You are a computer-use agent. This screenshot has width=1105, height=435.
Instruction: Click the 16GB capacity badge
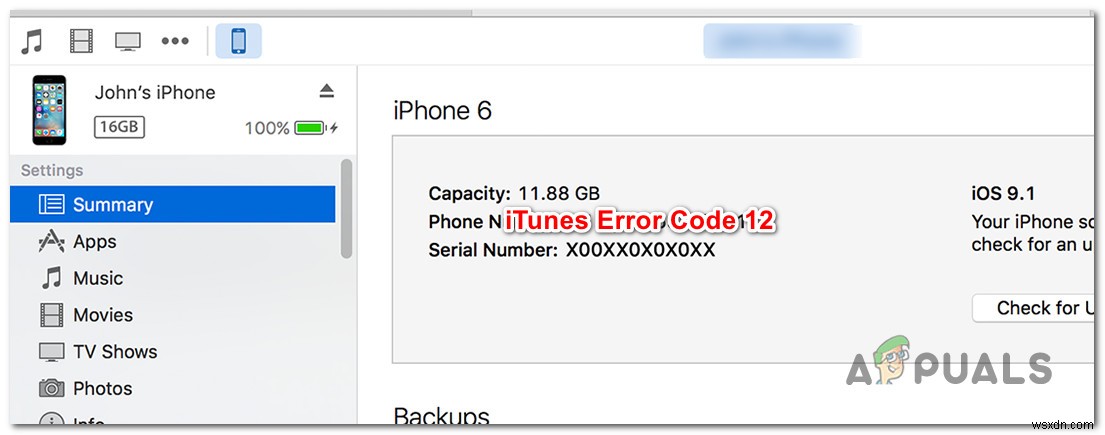coord(119,127)
